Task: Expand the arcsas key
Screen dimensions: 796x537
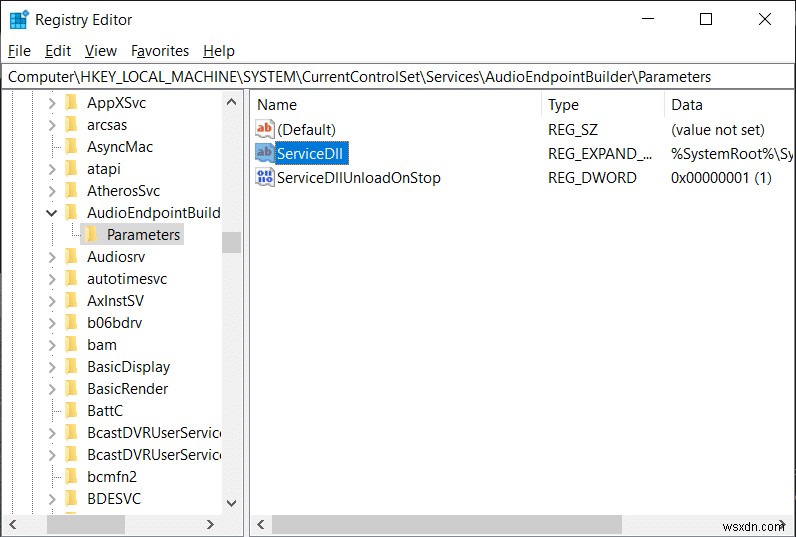Action: [x=52, y=125]
